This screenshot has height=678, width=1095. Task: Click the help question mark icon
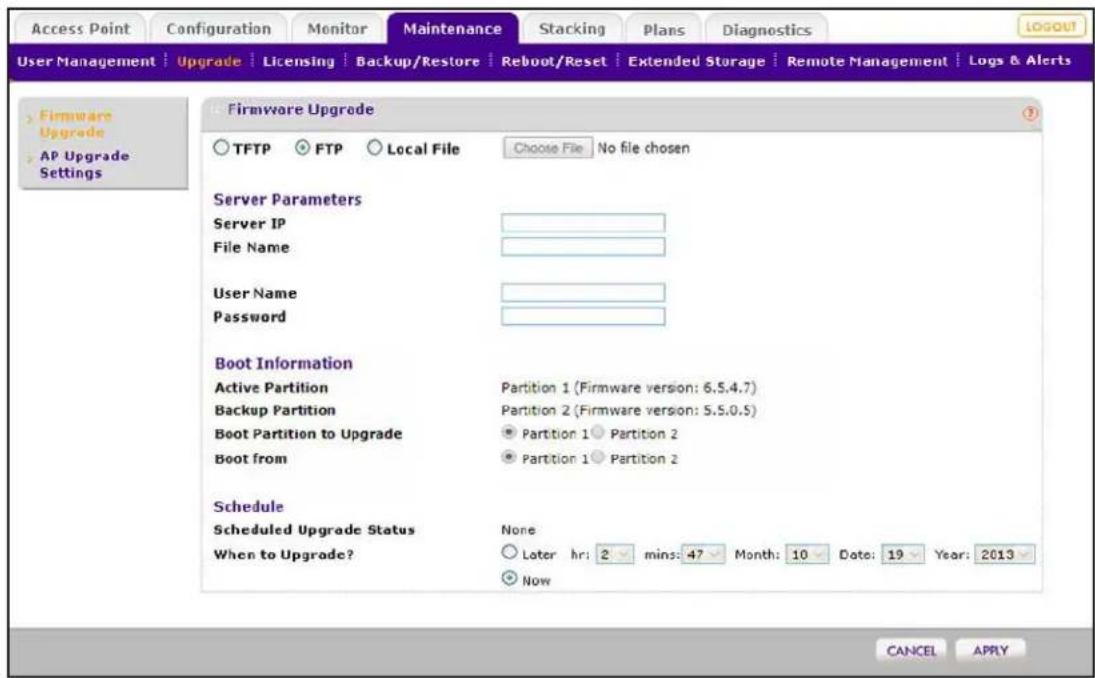1030,113
